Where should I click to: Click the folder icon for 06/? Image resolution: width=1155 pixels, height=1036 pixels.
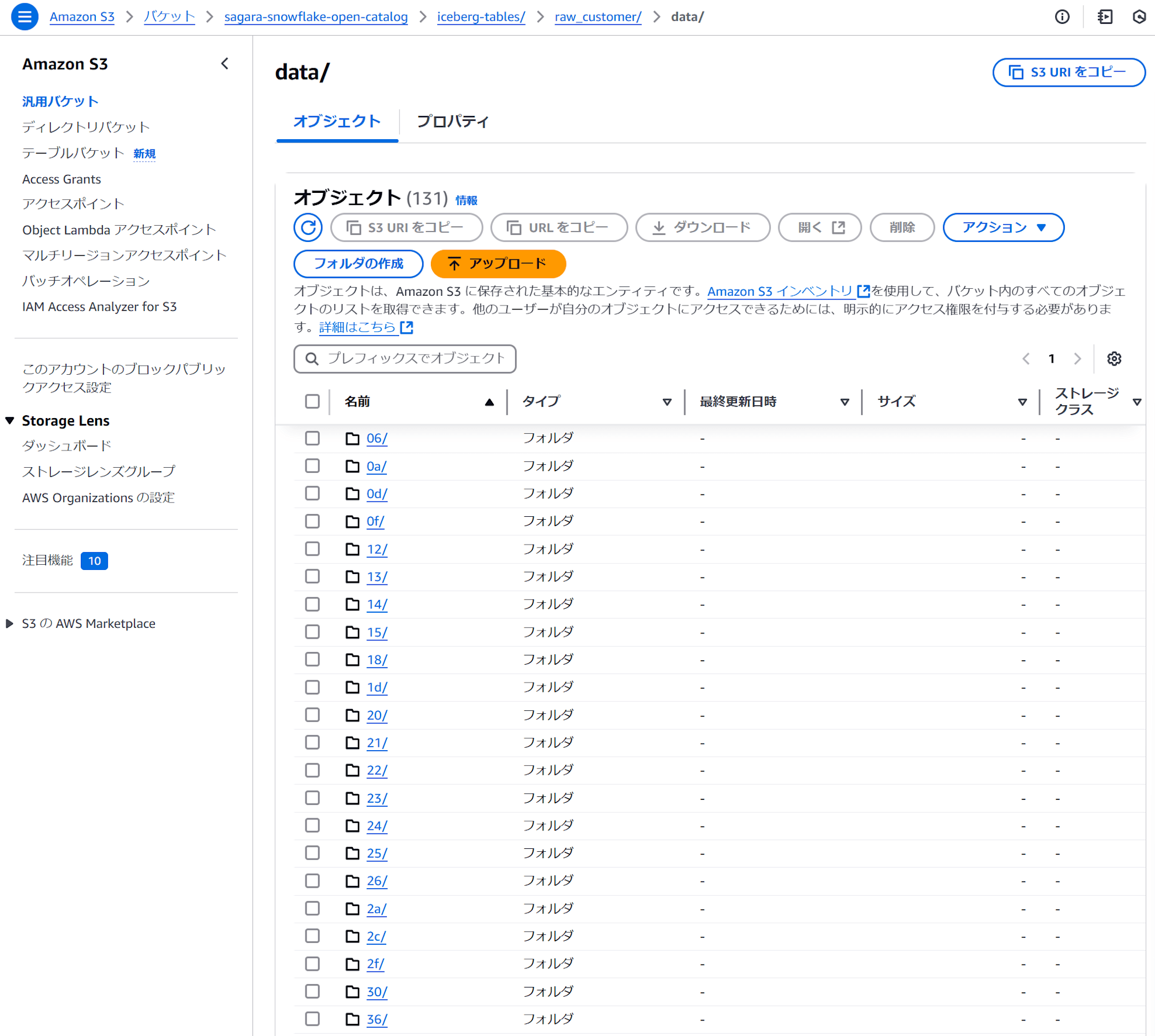(352, 438)
